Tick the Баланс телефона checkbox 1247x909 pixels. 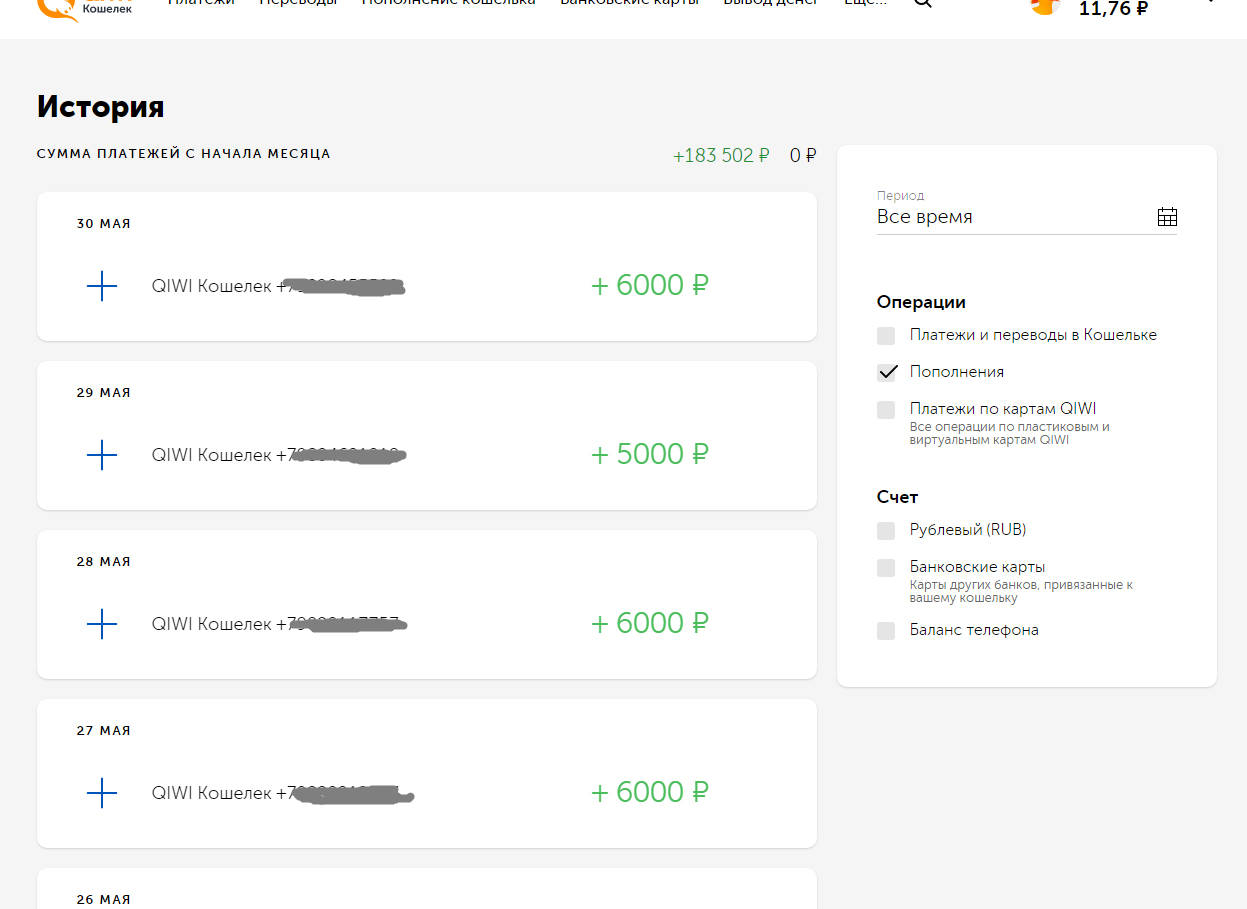(886, 631)
